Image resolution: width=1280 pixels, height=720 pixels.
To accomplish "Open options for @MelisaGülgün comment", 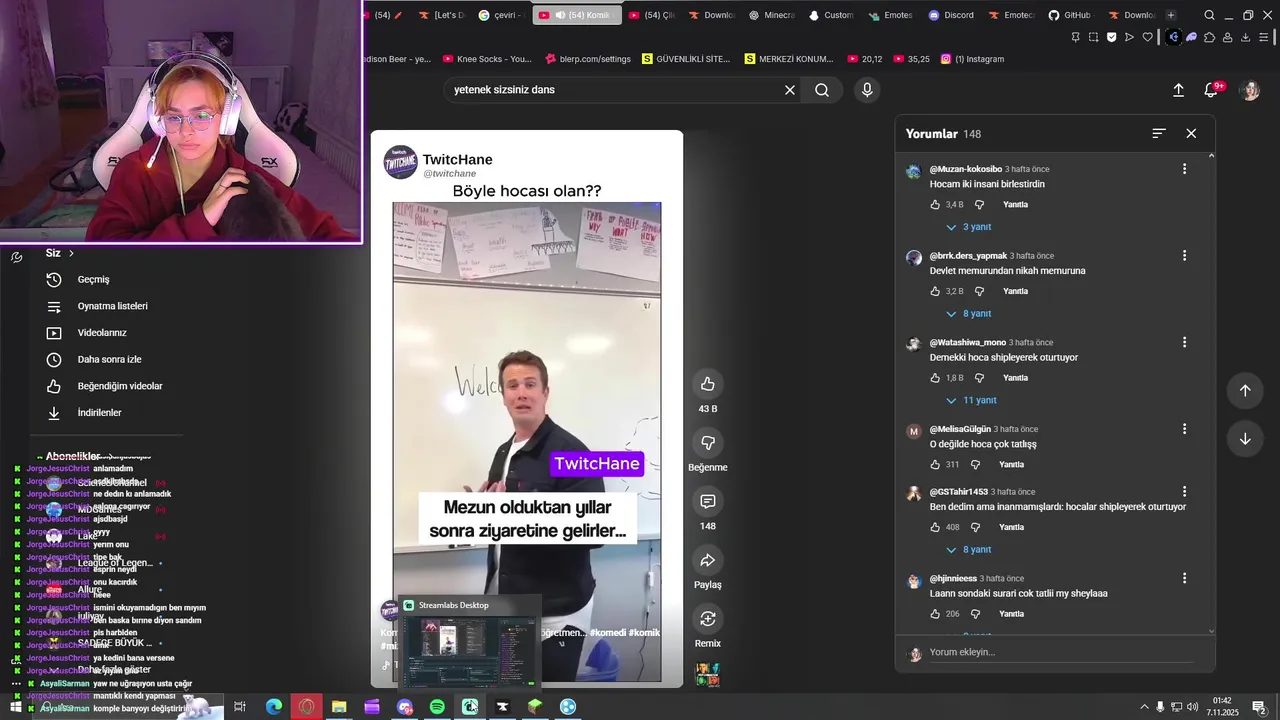I will point(1184,429).
